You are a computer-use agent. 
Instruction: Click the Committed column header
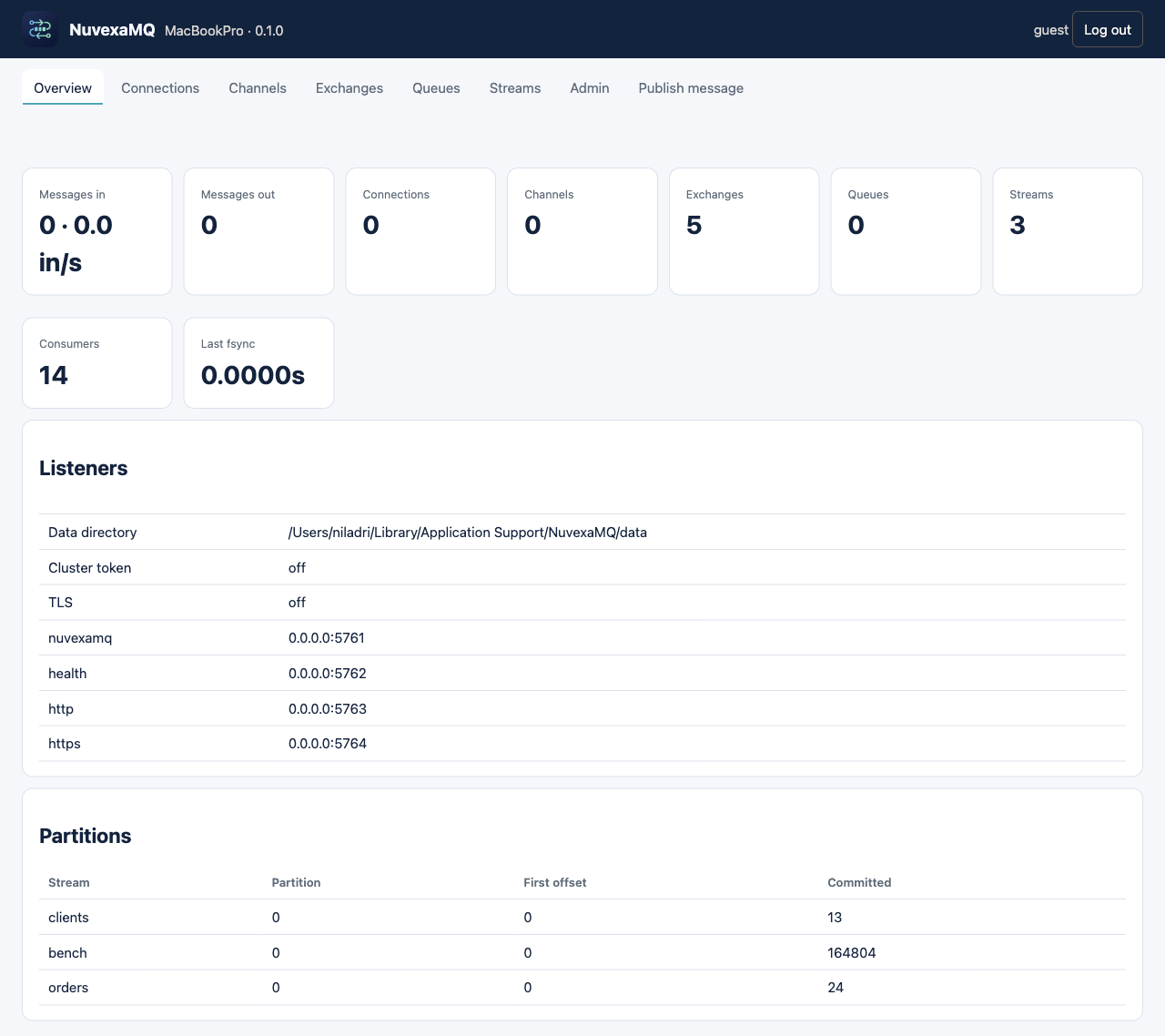click(859, 883)
